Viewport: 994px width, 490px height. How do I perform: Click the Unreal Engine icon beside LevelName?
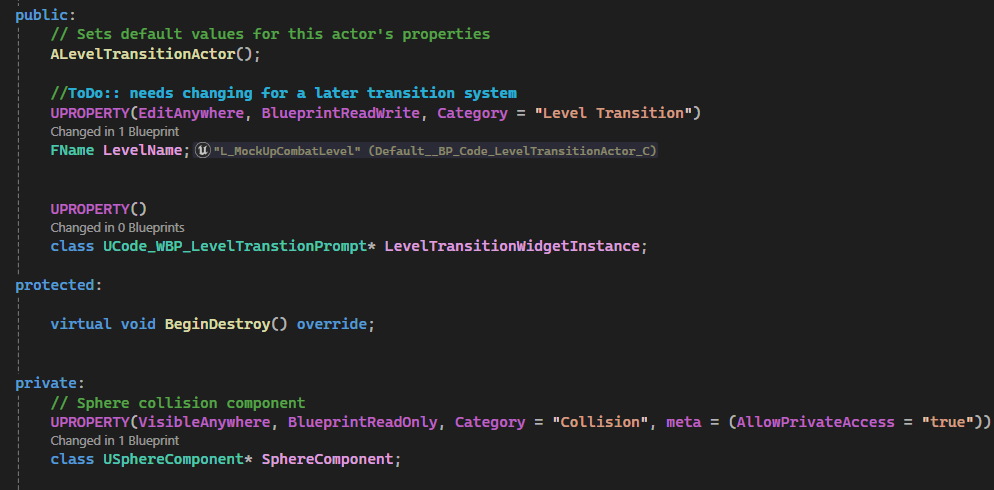pyautogui.click(x=203, y=150)
